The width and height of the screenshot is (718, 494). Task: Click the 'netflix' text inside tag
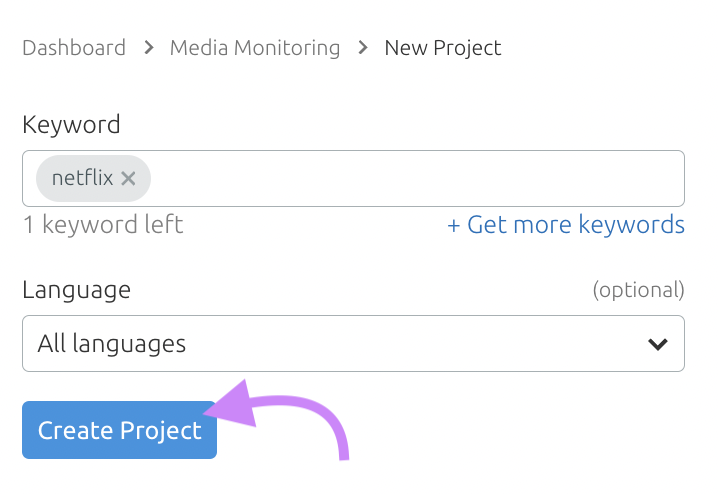point(82,179)
